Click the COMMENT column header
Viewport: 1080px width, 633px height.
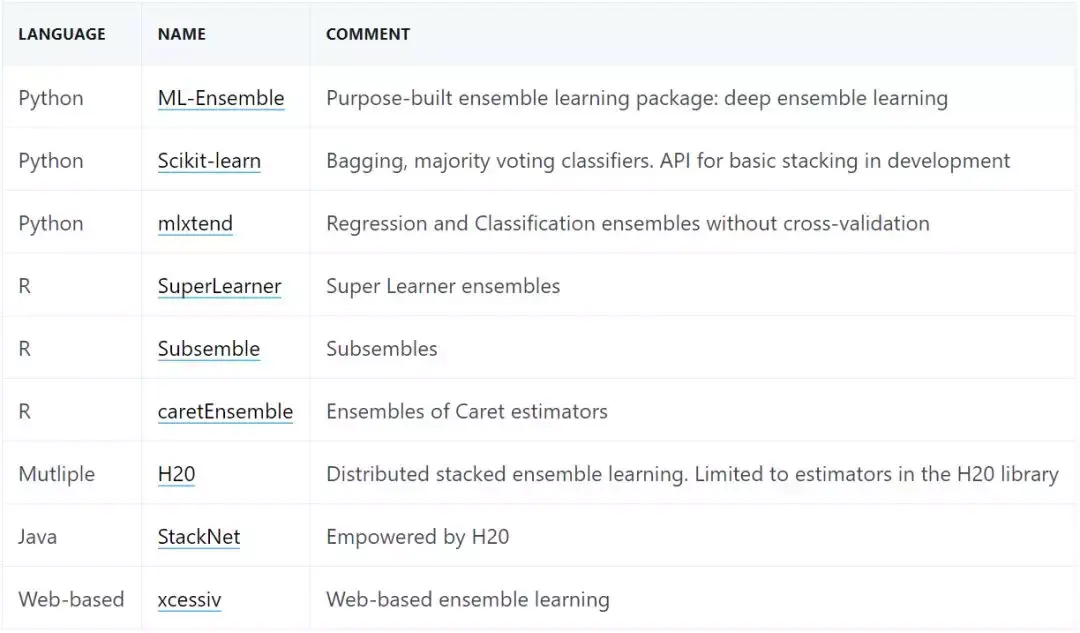coord(368,34)
